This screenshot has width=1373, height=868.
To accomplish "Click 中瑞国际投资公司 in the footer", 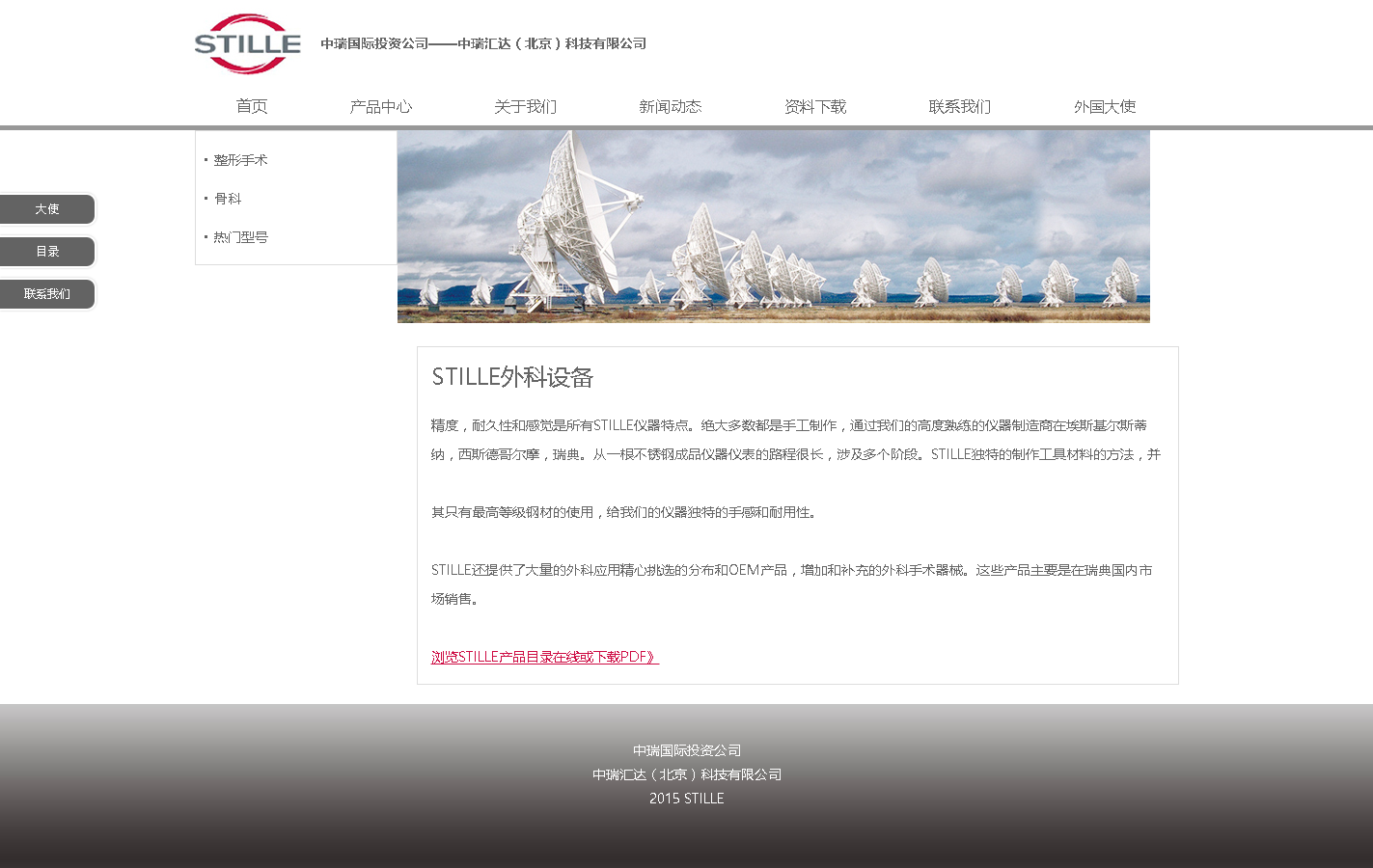I will point(687,749).
